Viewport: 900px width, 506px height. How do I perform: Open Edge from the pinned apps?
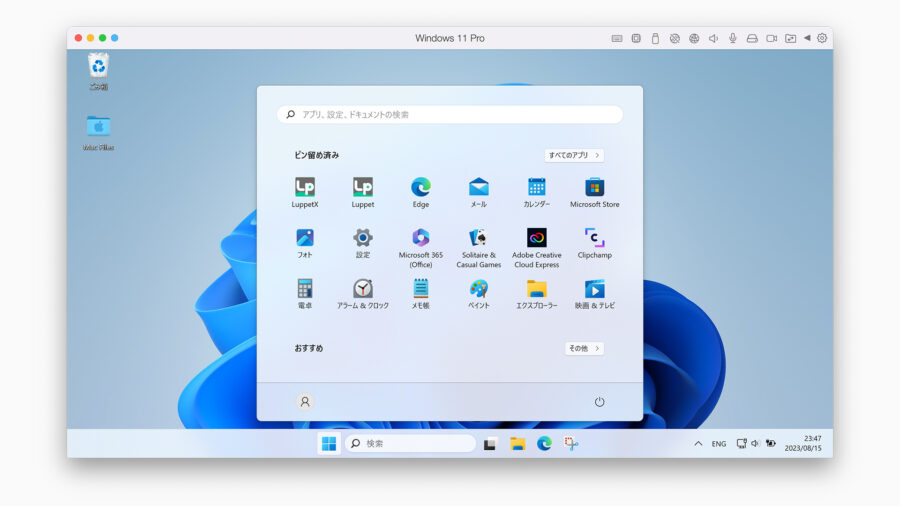[421, 192]
